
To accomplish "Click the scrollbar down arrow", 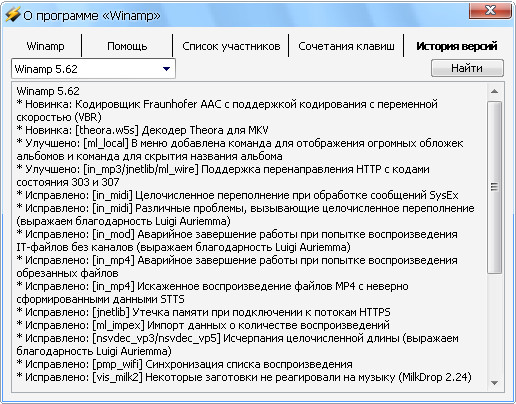I will pyautogui.click(x=495, y=383).
